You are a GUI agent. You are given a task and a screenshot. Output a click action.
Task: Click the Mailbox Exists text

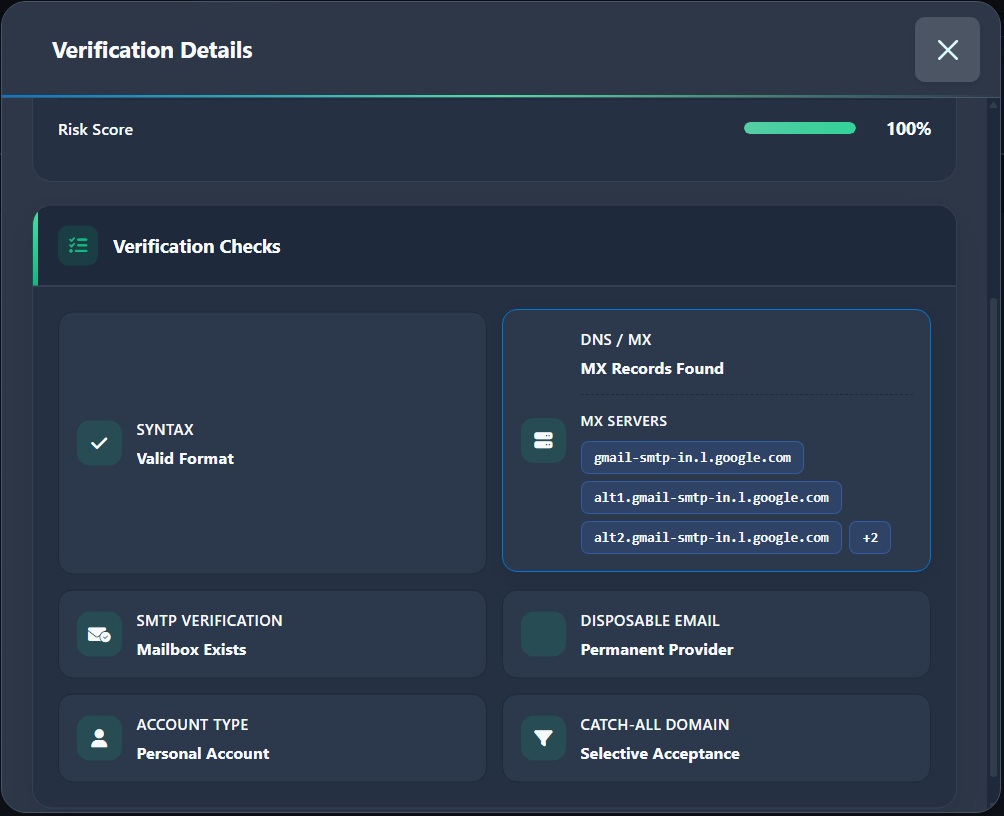(191, 649)
